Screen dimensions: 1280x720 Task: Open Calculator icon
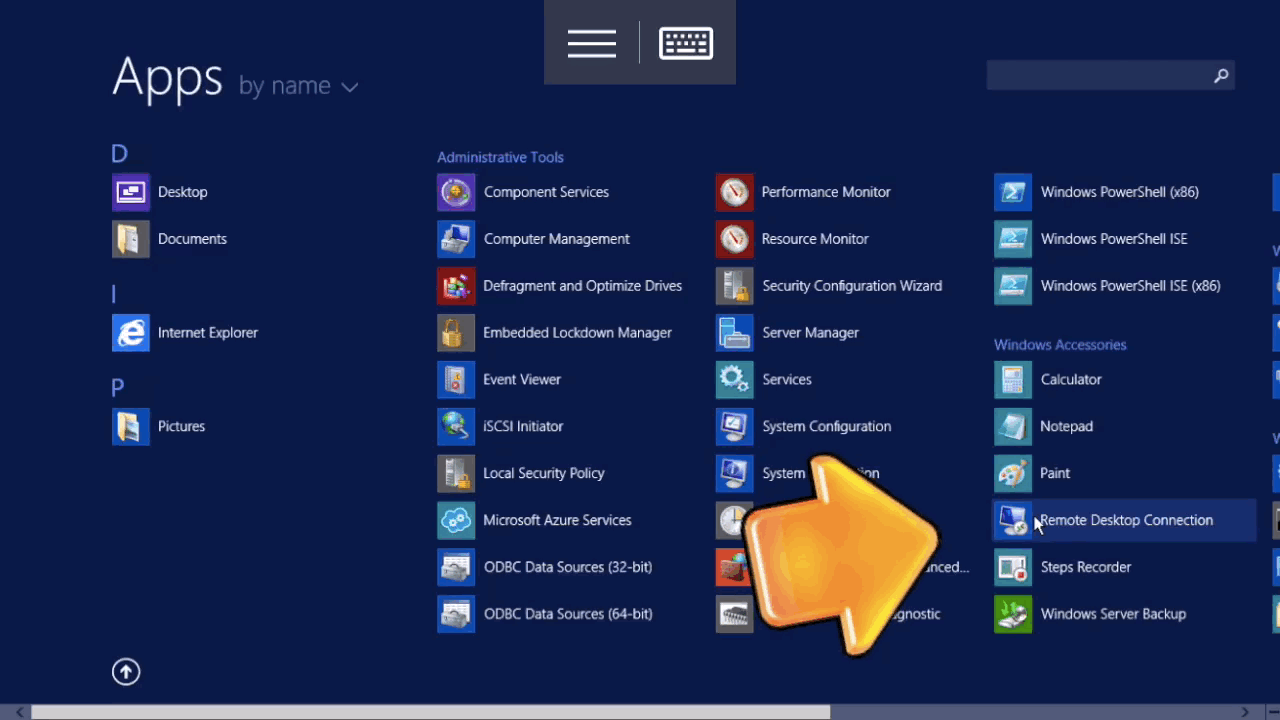click(x=1013, y=380)
